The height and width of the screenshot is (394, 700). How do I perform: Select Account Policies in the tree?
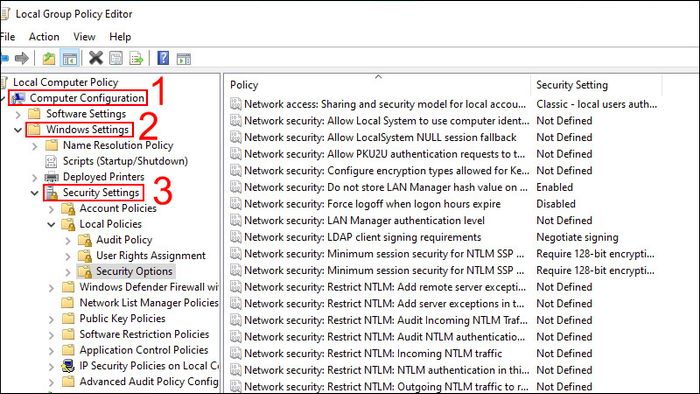[x=118, y=208]
